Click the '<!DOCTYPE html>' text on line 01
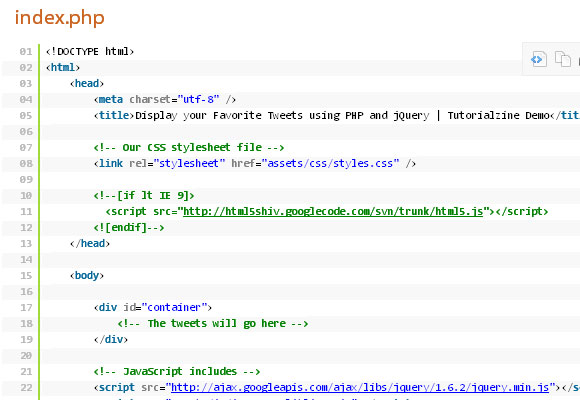 [x=90, y=51]
